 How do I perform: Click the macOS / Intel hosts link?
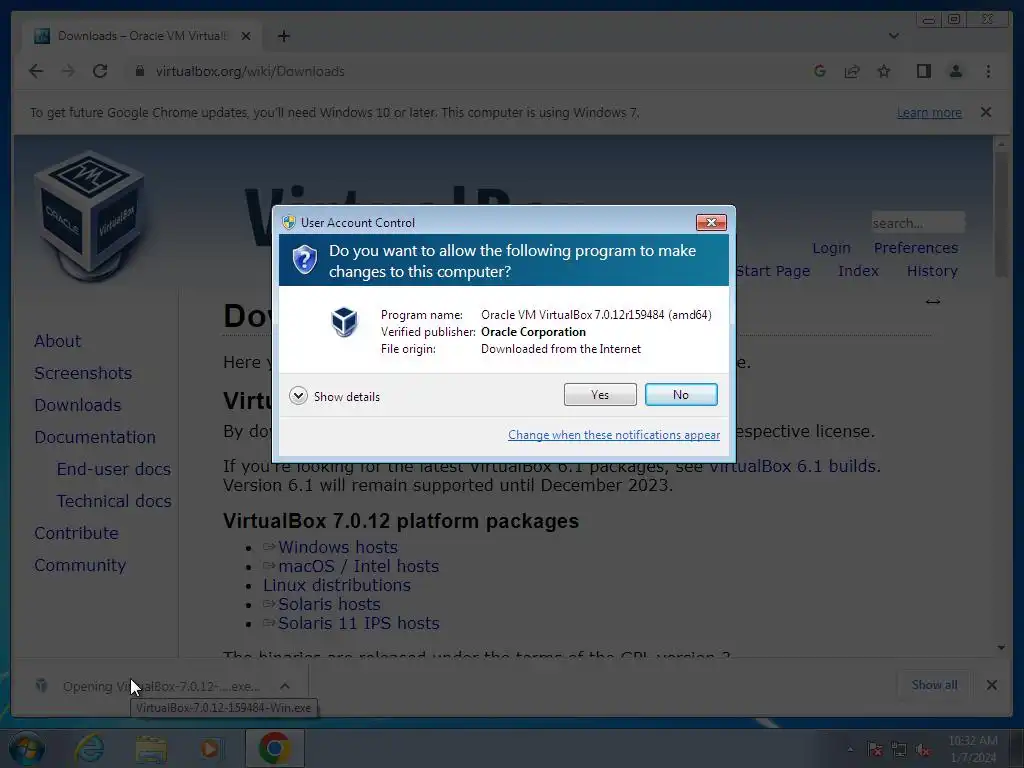pos(359,566)
